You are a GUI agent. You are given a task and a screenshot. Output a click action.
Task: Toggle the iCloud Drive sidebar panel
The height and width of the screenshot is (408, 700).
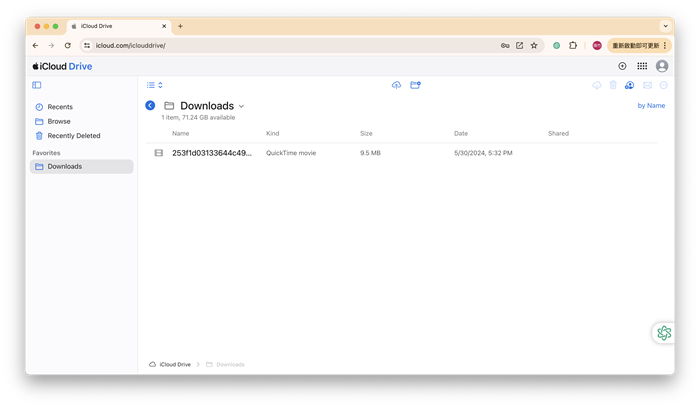click(x=37, y=85)
